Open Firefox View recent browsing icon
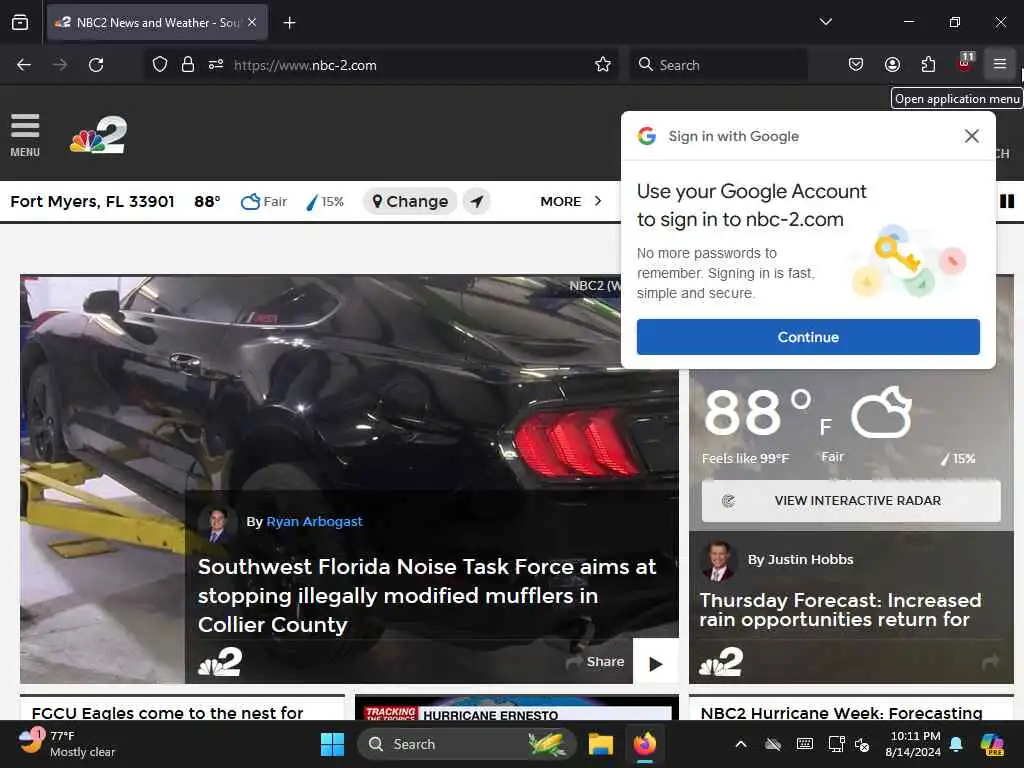The image size is (1024, 768). (20, 22)
